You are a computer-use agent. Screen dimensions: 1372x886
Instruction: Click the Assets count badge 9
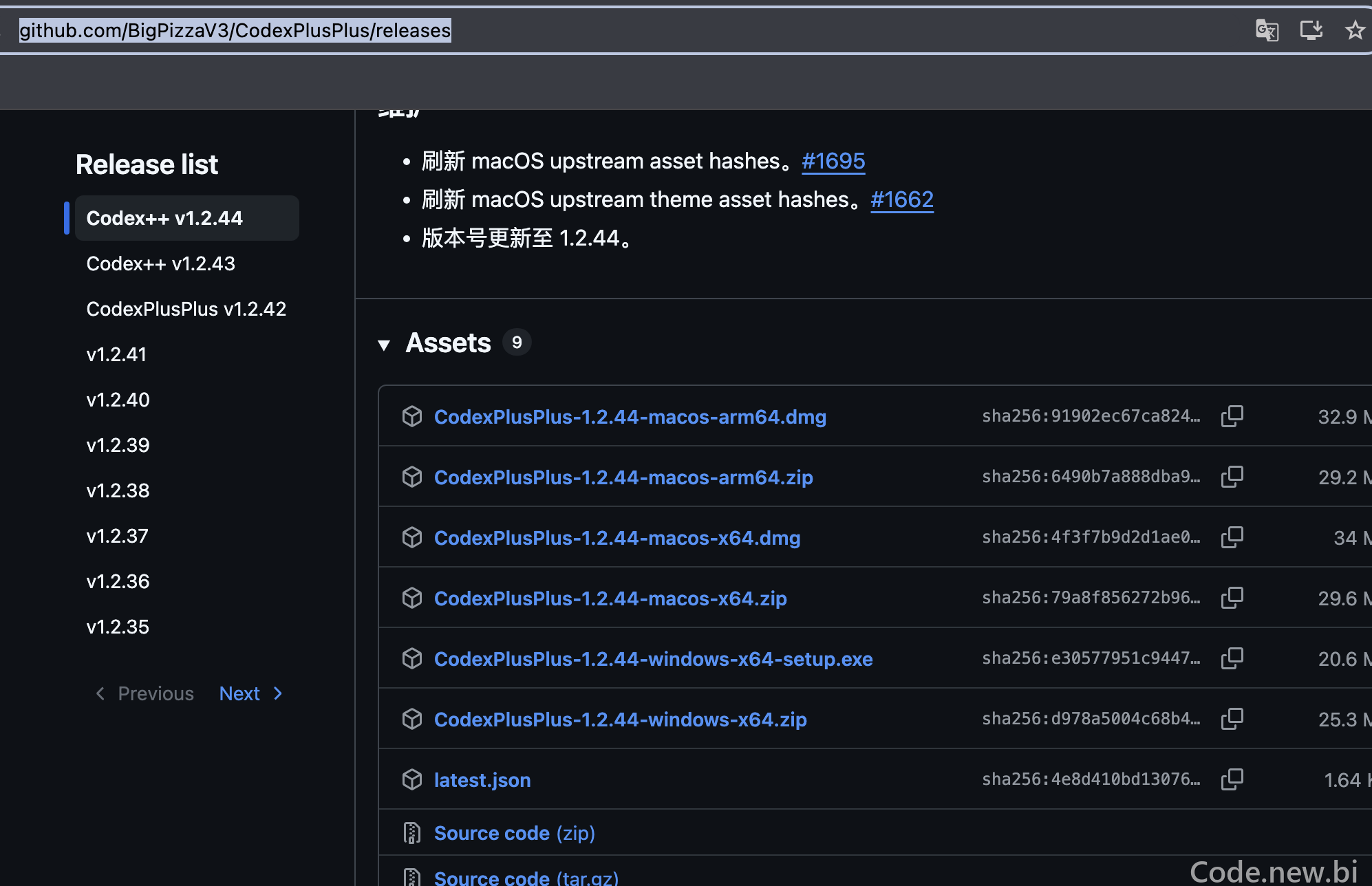click(x=517, y=343)
